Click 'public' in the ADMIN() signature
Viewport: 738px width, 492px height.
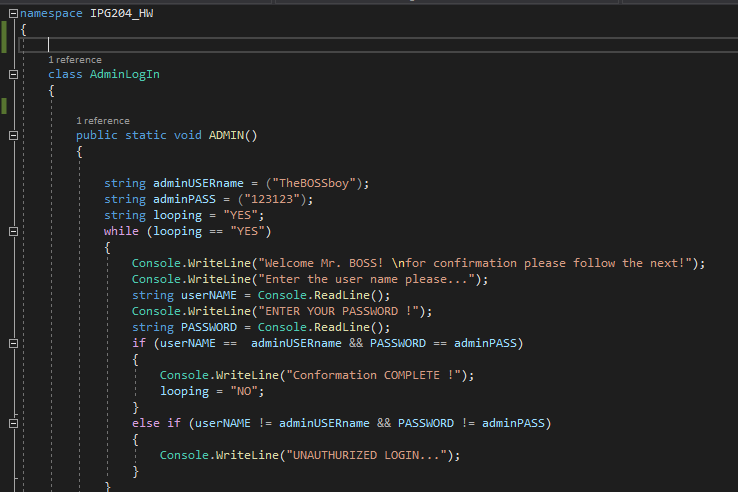point(97,136)
